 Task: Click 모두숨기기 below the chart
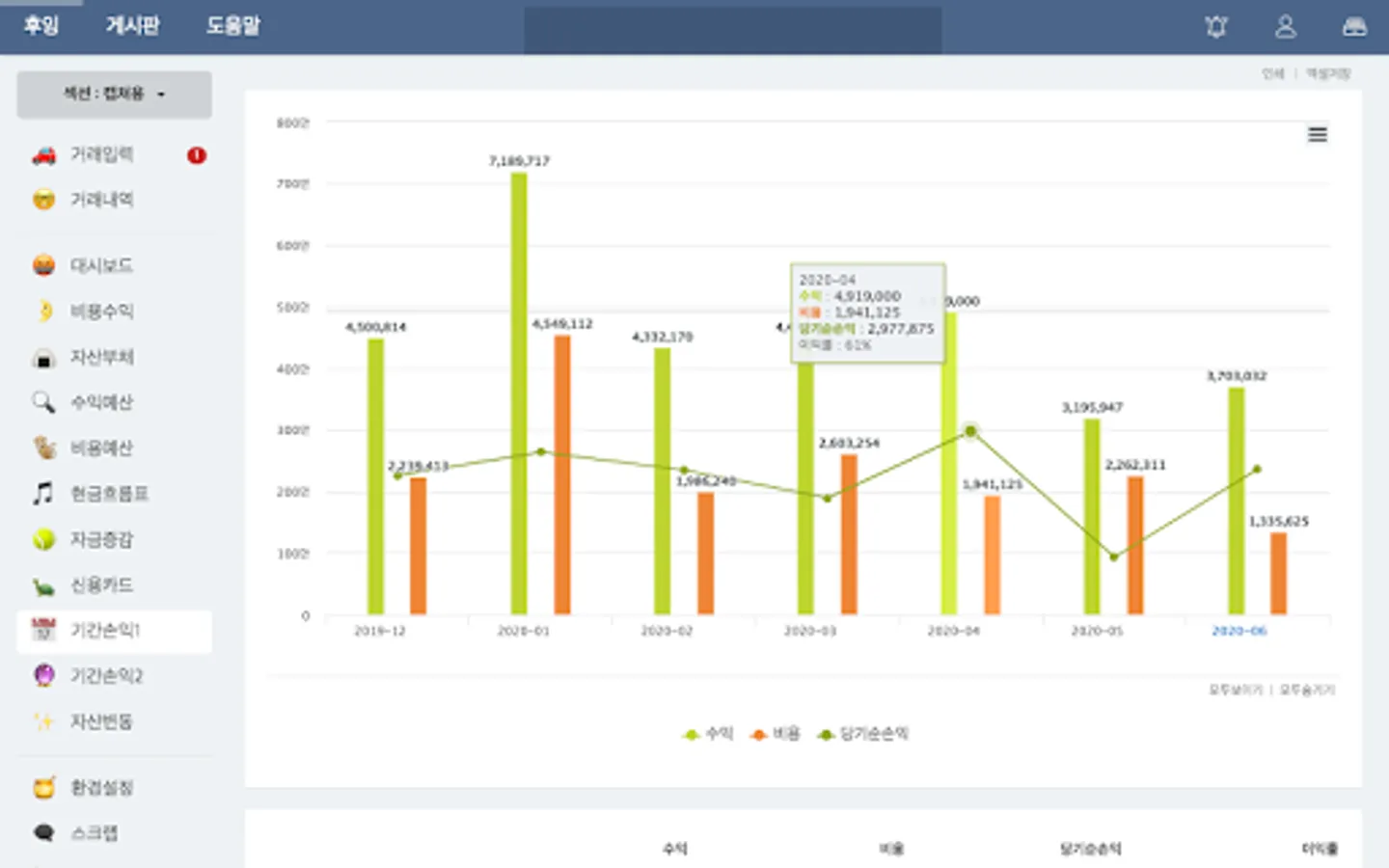tap(1307, 690)
